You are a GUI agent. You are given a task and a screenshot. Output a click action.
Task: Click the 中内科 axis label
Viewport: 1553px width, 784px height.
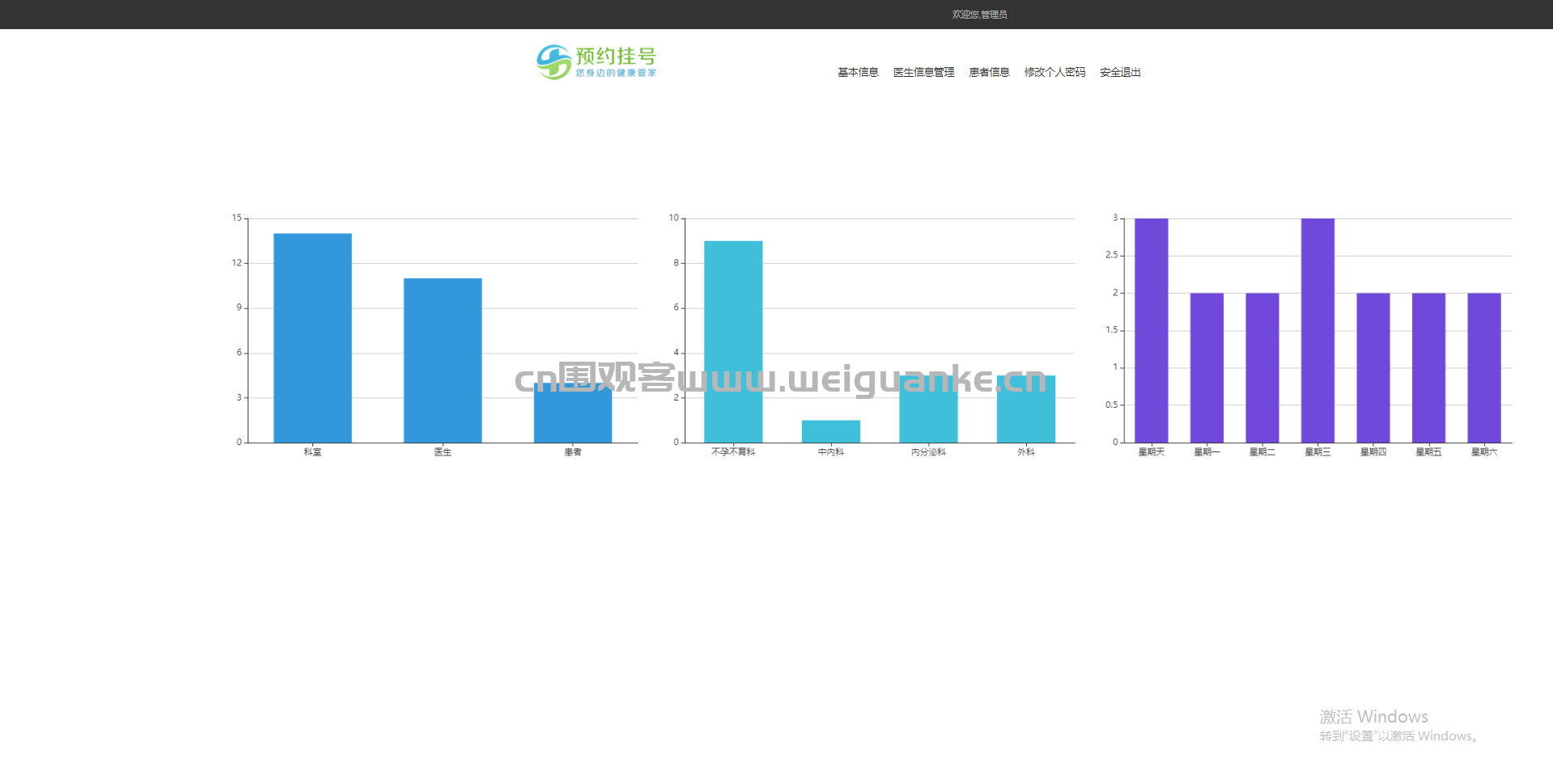coord(831,452)
